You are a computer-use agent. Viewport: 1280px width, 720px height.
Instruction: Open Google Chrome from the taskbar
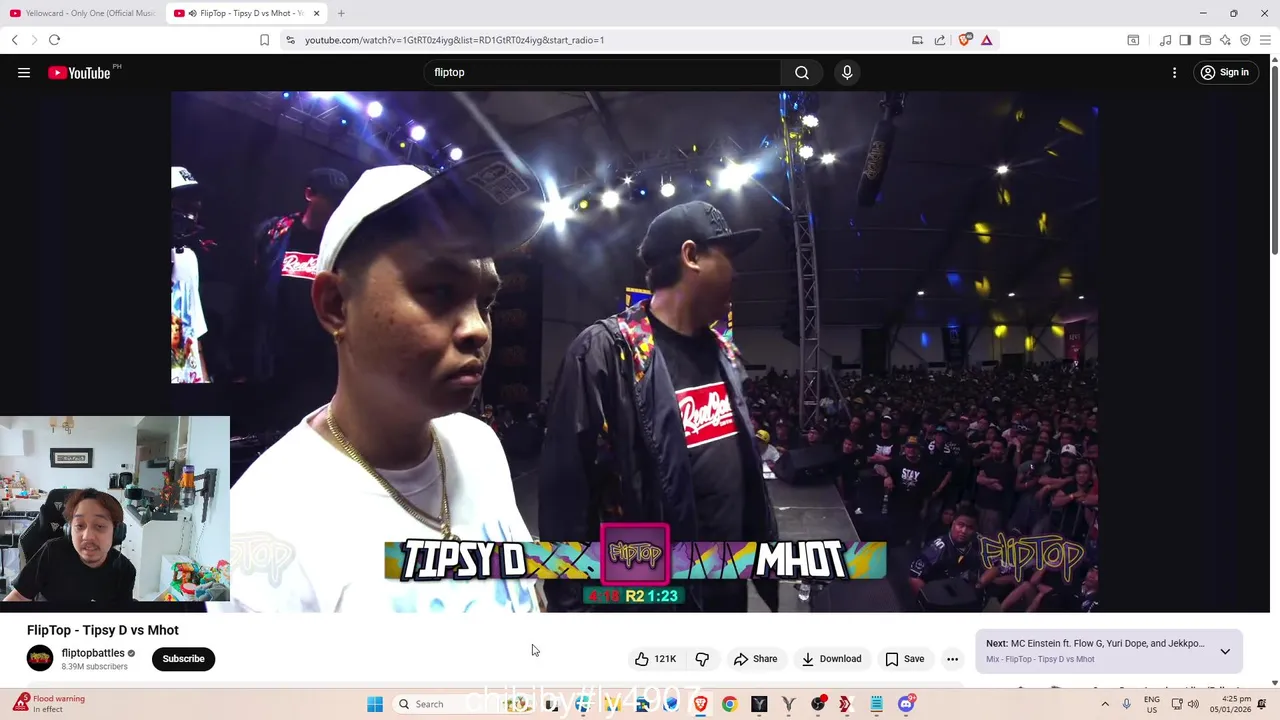coord(729,704)
